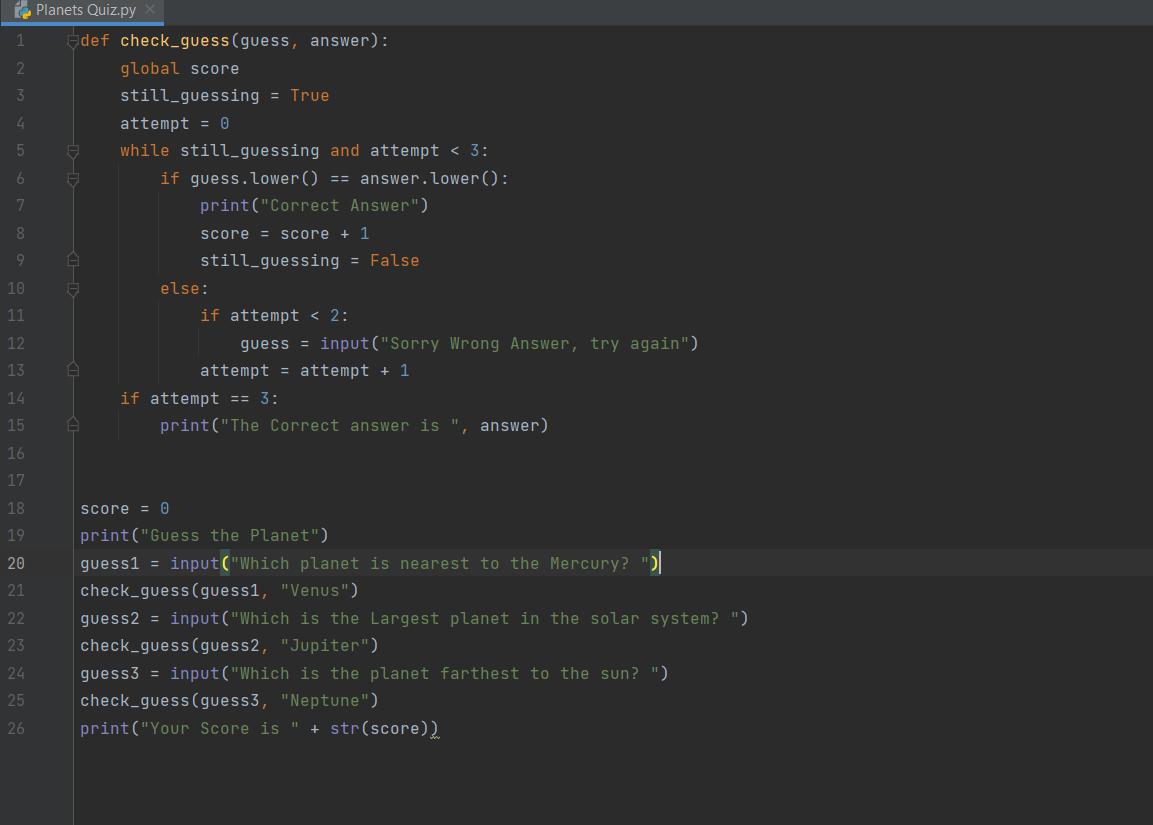
Task: Click the 'while' keyword on line 5
Action: [145, 151]
